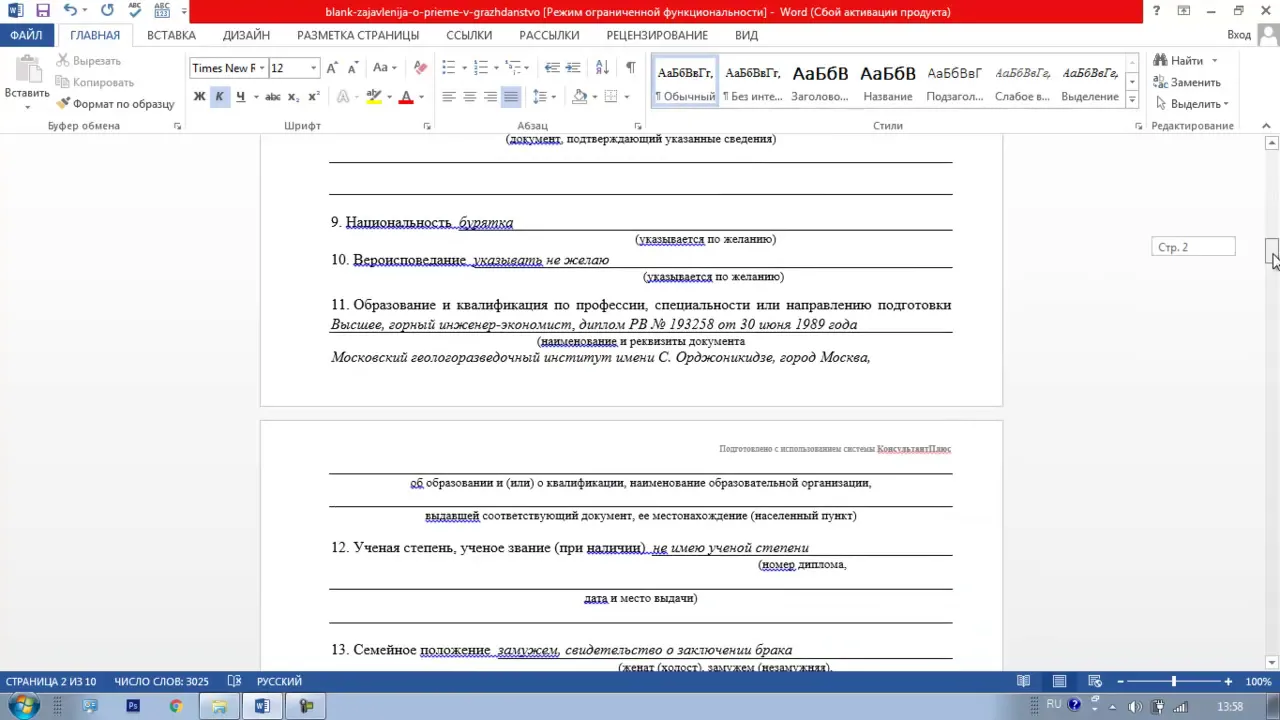Apply bulleted list formatting
The height and width of the screenshot is (720, 1280).
(x=448, y=68)
